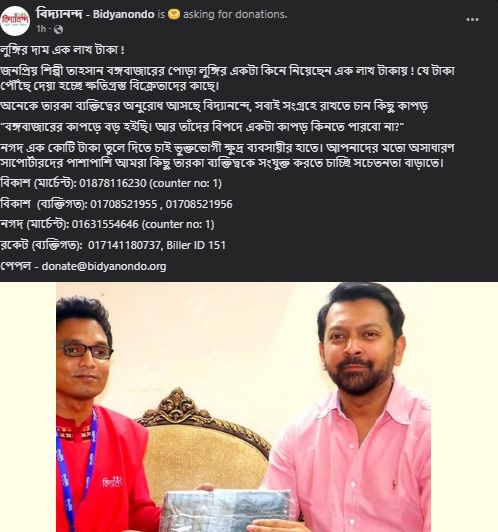Select the bKash personal number 01708521955
The height and width of the screenshot is (532, 498).
(123, 204)
